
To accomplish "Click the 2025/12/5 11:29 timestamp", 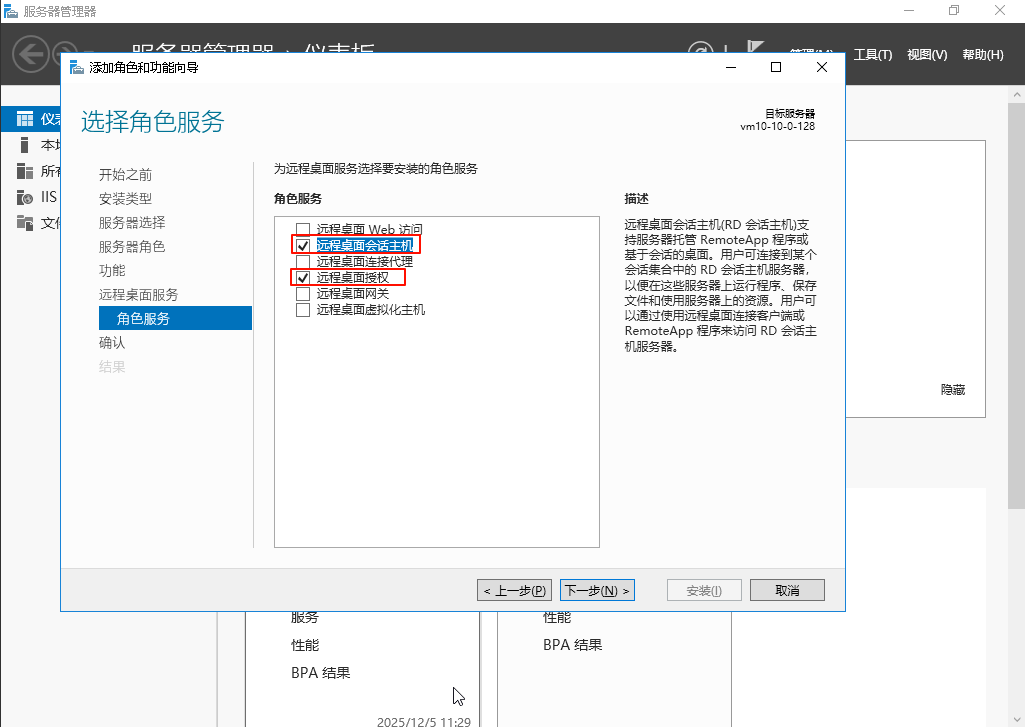I will click(x=424, y=721).
